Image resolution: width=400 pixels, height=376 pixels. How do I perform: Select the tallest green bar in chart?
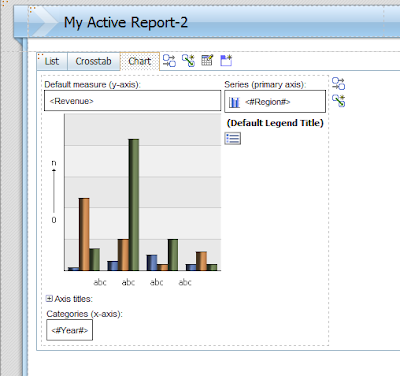134,205
